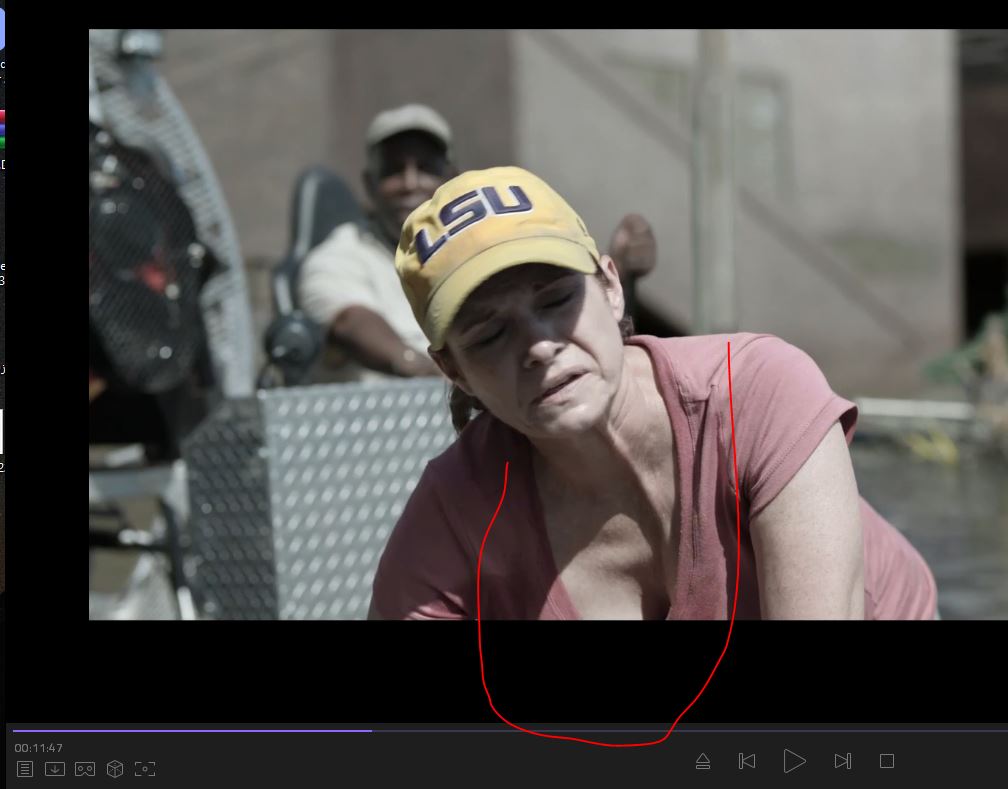1008x789 pixels.
Task: Click the screen capture frame icon
Action: [x=145, y=769]
